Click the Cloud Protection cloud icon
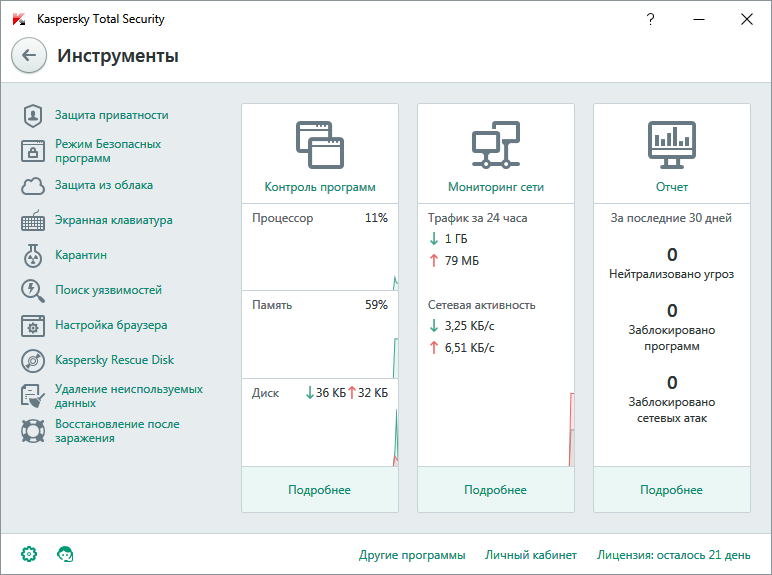This screenshot has height=575, width=772. tap(34, 186)
